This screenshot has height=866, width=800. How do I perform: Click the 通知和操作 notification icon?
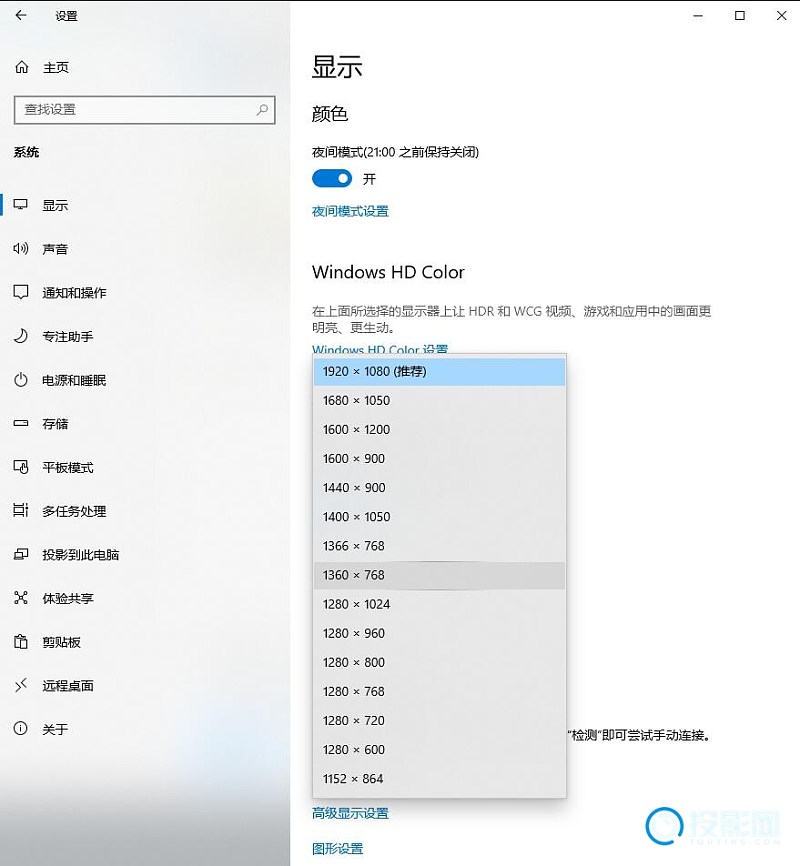pos(21,293)
